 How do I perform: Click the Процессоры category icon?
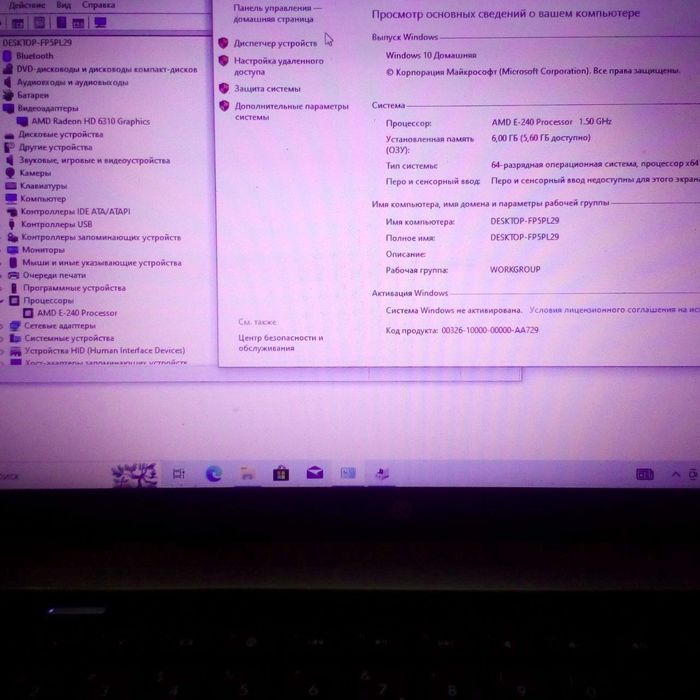coord(14,300)
